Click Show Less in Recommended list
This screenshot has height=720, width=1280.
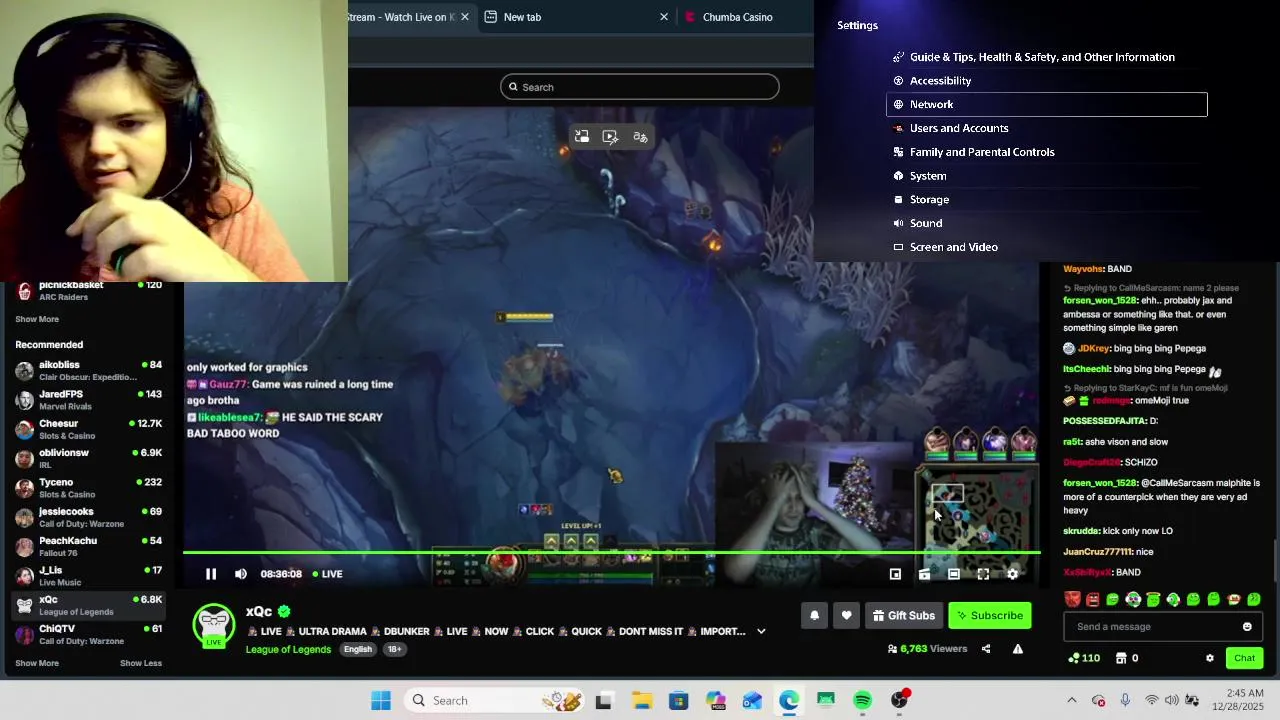pos(141,663)
